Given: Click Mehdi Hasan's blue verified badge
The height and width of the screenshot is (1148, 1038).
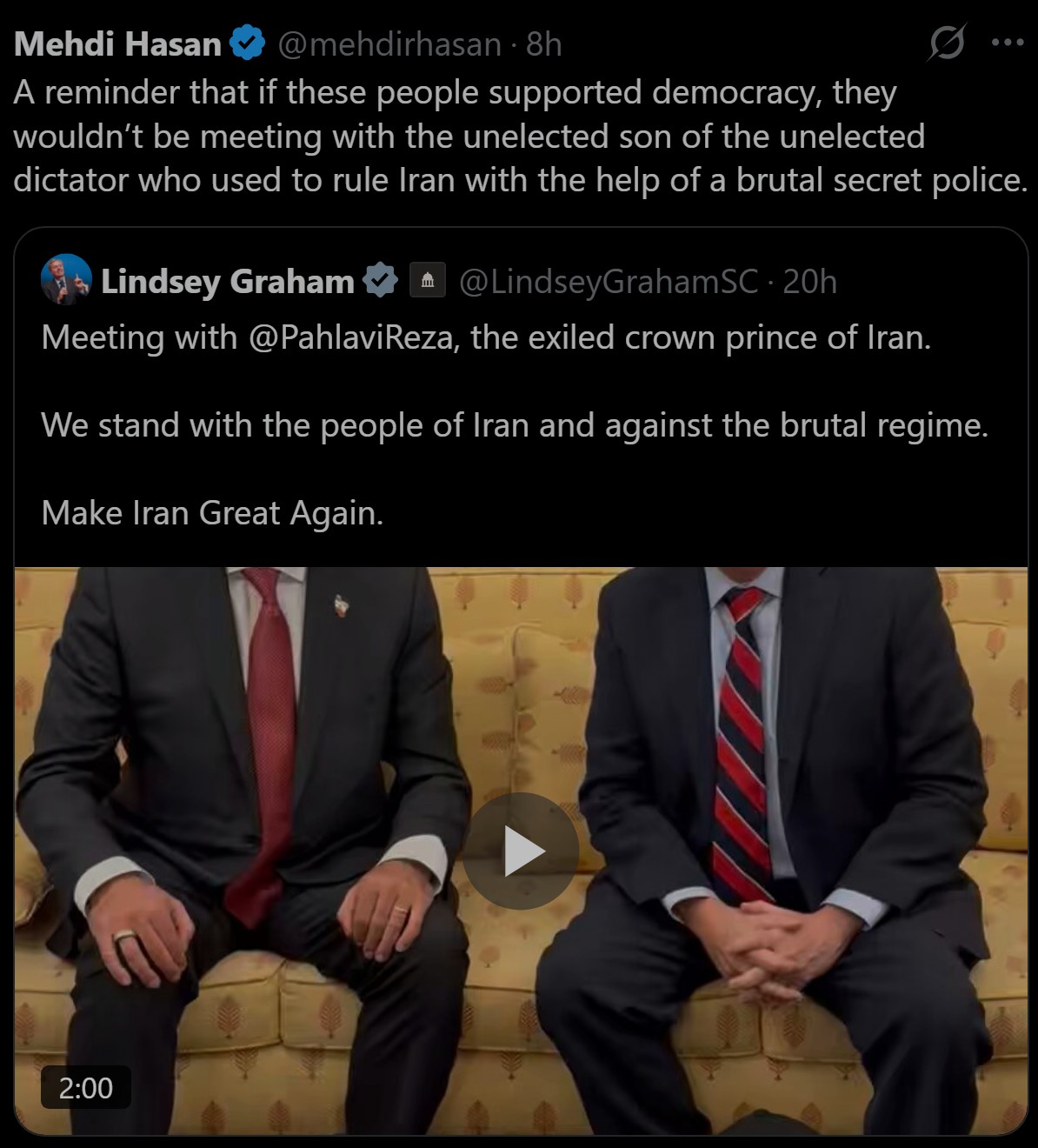Looking at the screenshot, I should (x=248, y=43).
